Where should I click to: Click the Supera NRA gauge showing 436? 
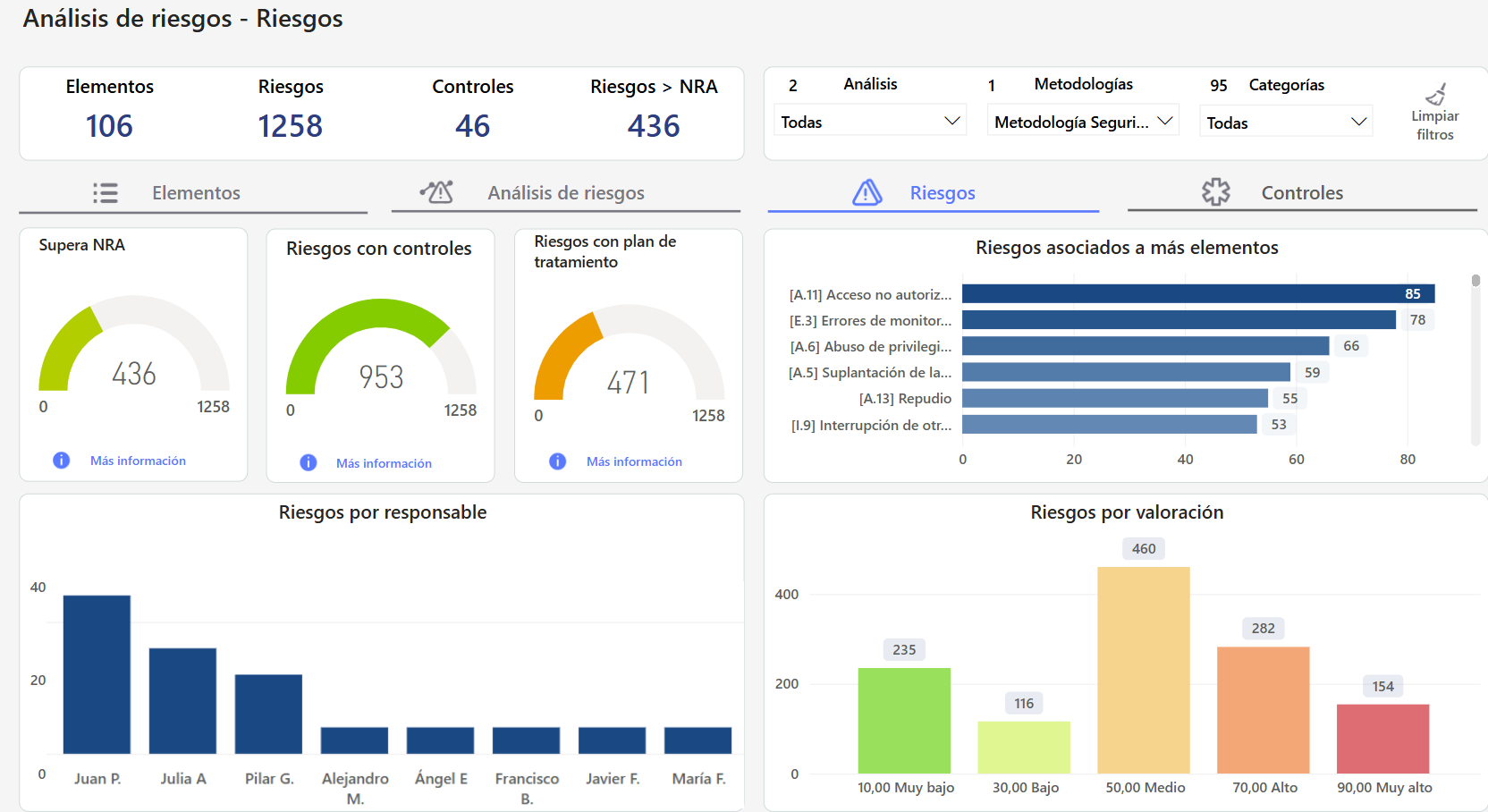pos(134,343)
